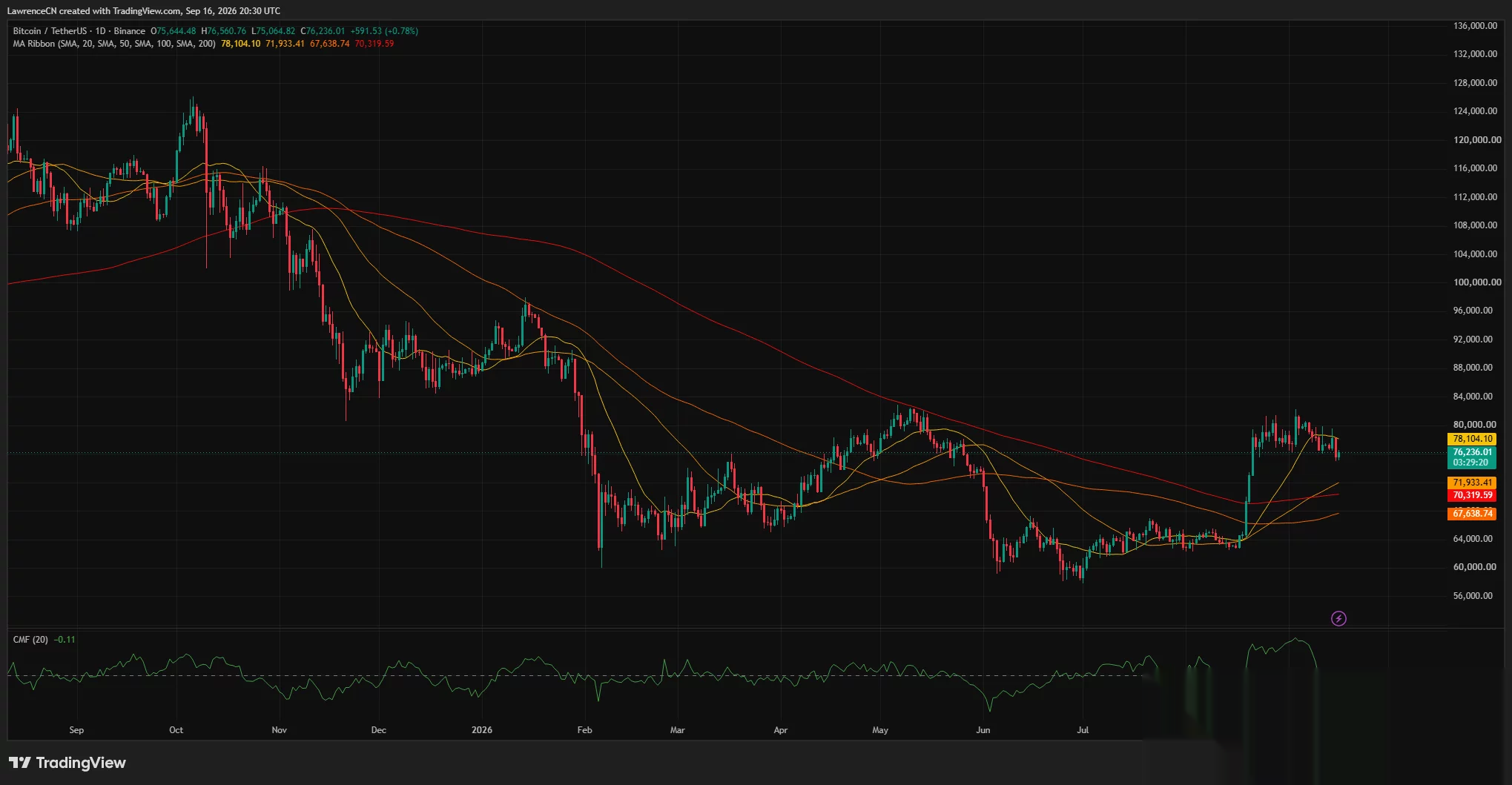Click the high value H76,560.76
Image resolution: width=1512 pixels, height=785 pixels.
[x=224, y=31]
